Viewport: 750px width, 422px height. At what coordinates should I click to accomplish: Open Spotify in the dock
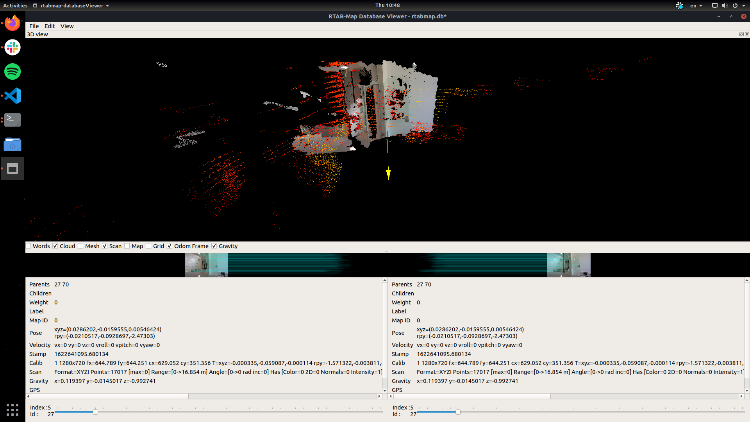(13, 71)
